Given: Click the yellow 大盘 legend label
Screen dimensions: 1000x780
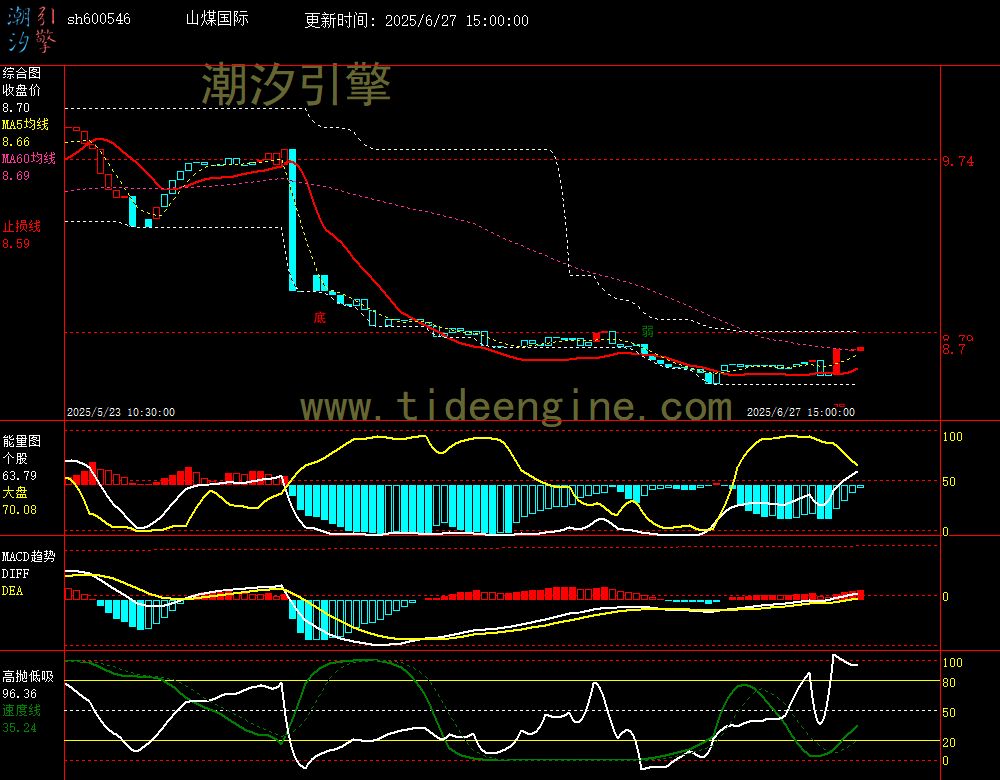Looking at the screenshot, I should pos(15,492).
